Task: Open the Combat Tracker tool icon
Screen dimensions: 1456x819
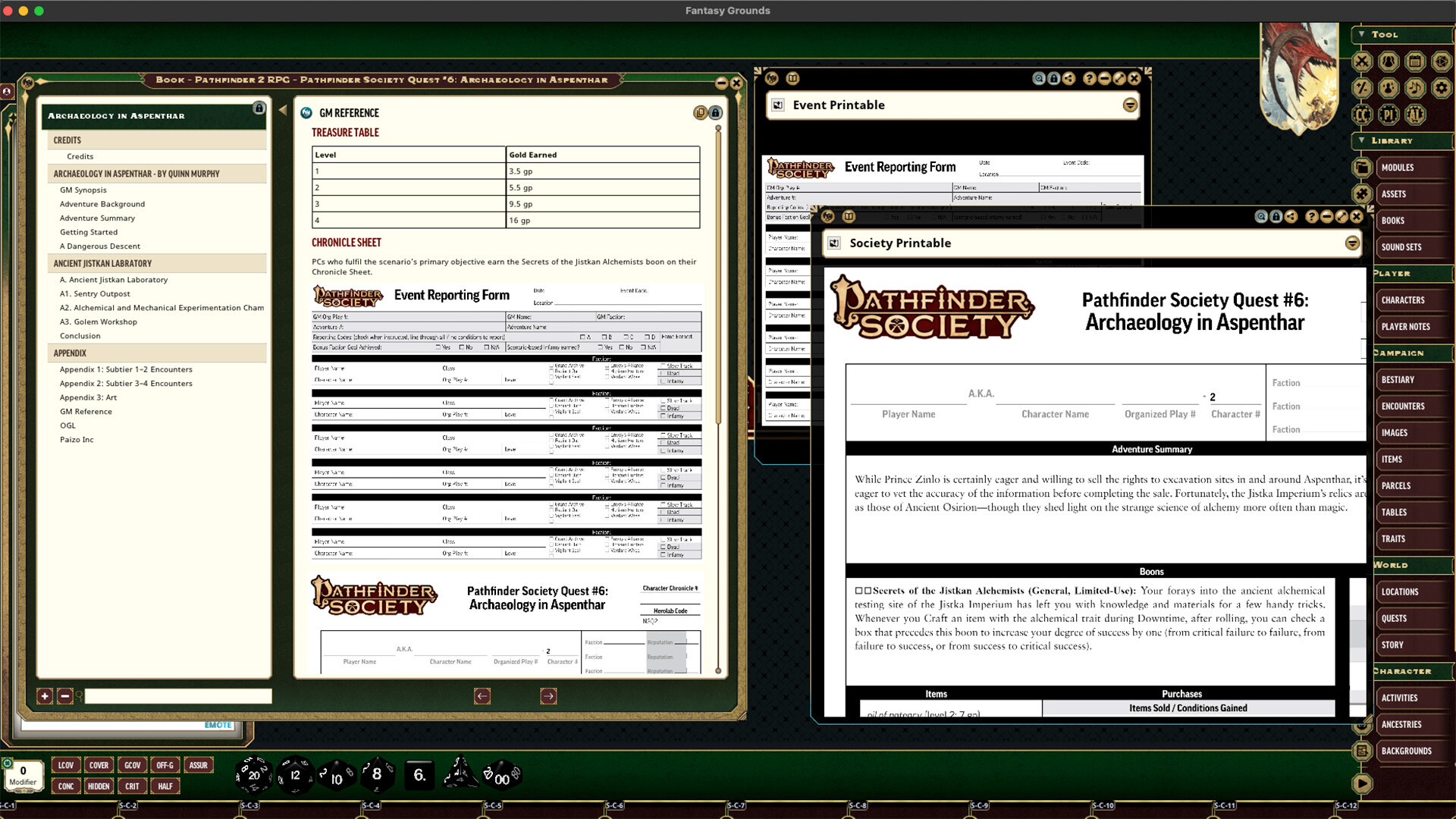Action: [1363, 61]
